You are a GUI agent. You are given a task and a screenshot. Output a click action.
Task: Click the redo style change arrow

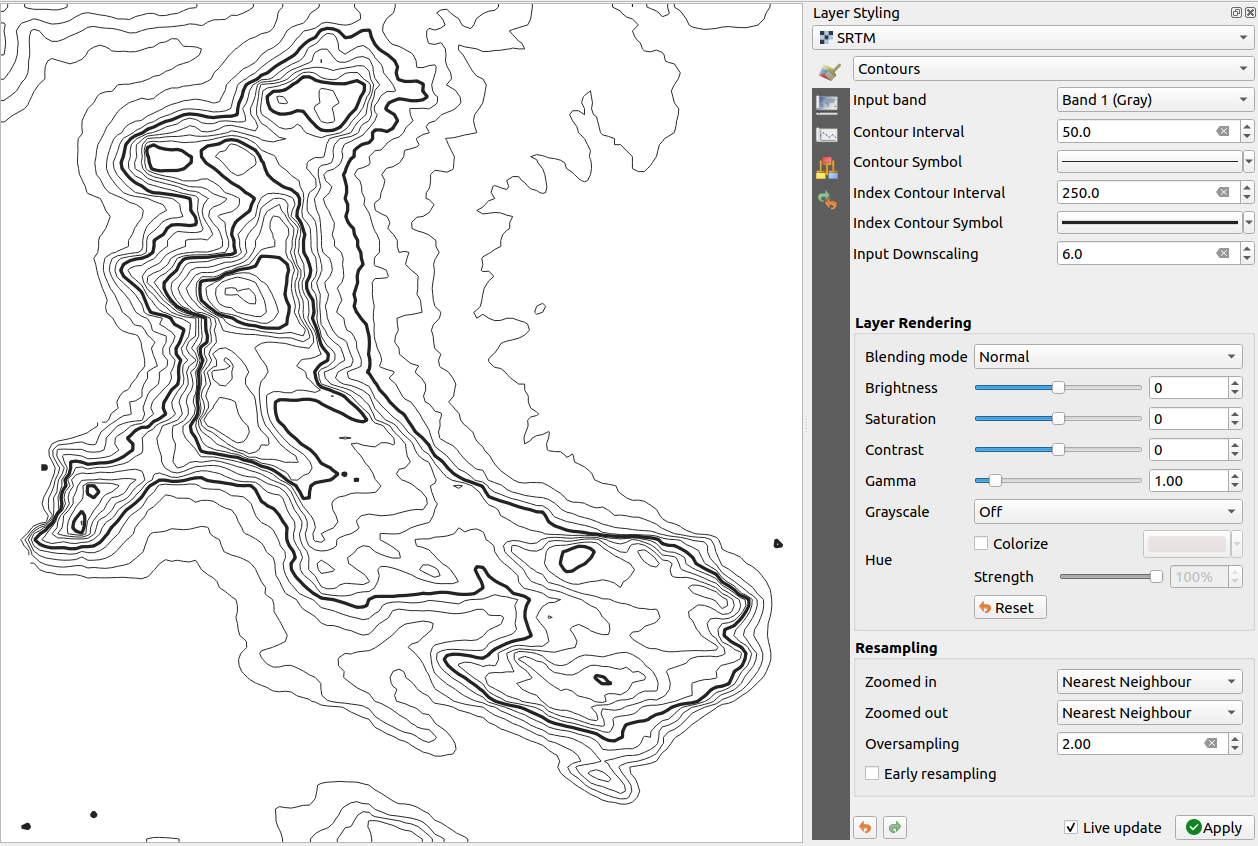click(x=894, y=827)
